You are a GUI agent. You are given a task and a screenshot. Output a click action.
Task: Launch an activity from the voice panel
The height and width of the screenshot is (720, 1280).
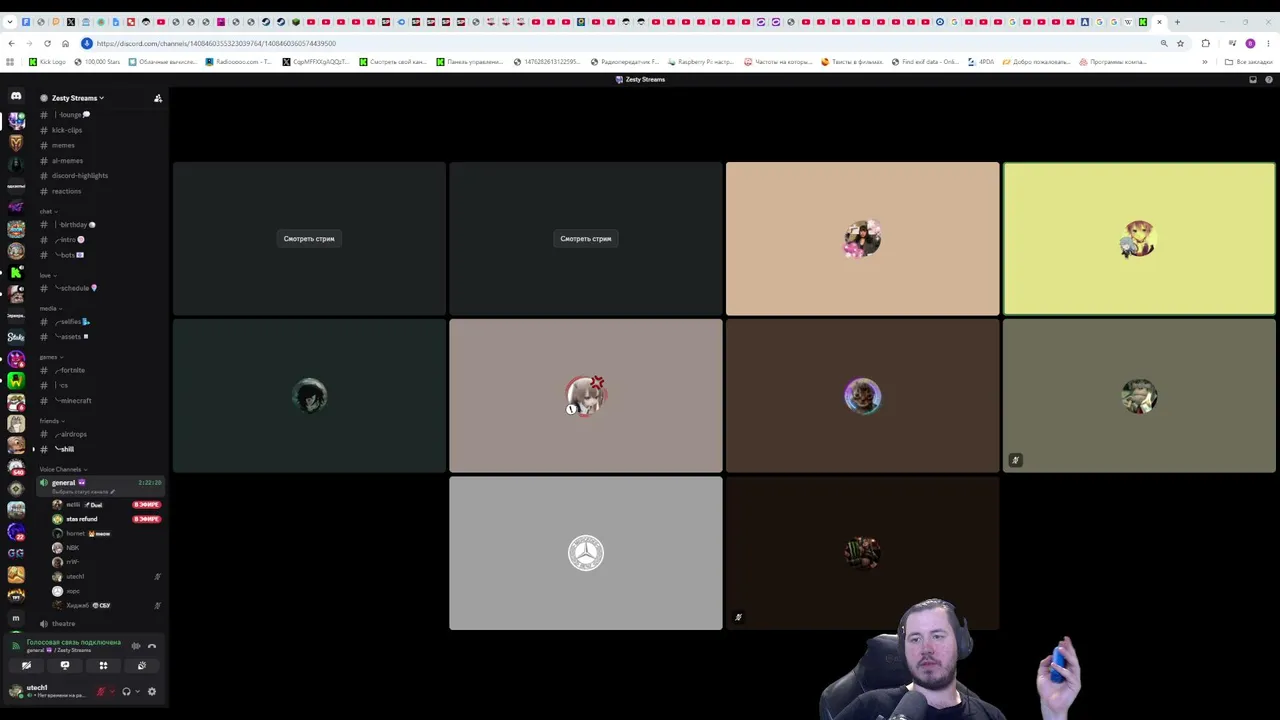pyautogui.click(x=103, y=666)
